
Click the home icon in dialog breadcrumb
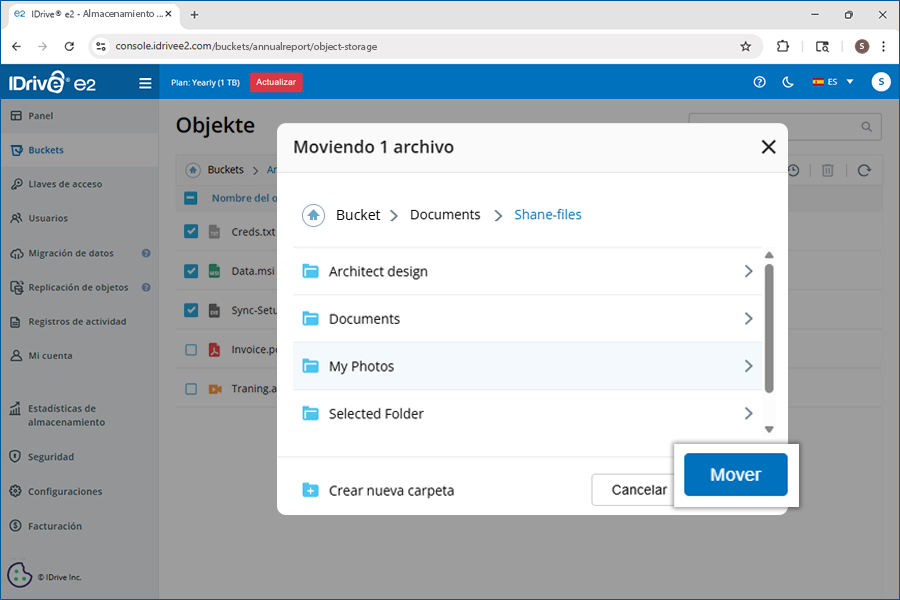pyautogui.click(x=314, y=215)
